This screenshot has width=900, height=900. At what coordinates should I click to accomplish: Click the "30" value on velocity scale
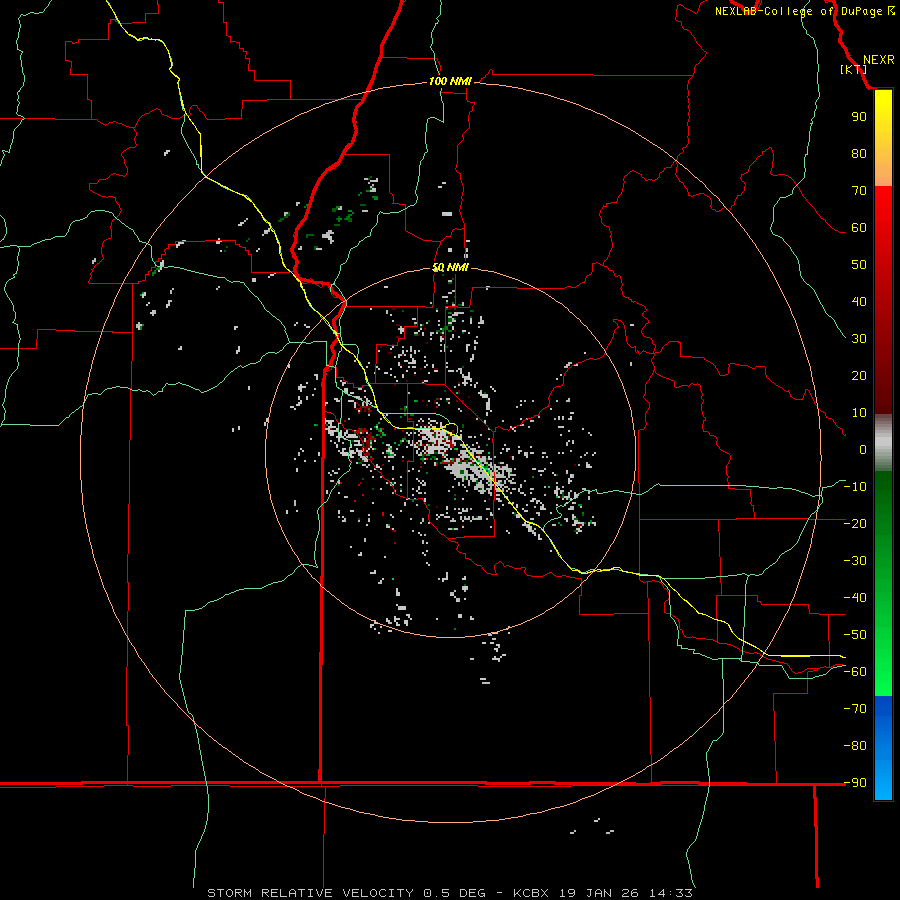point(859,339)
